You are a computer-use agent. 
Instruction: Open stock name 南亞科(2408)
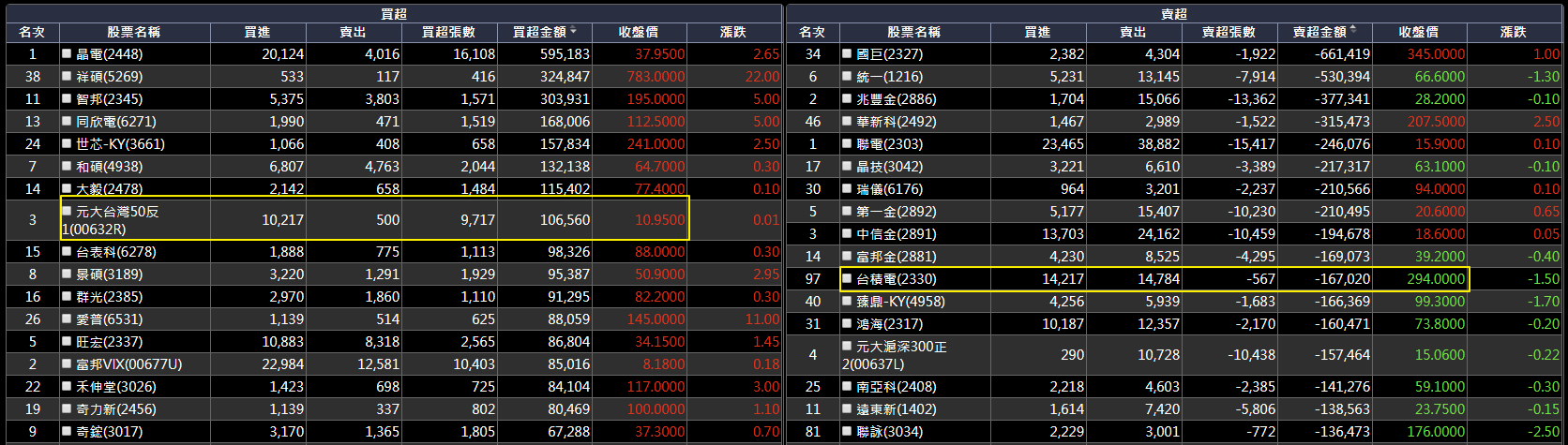[897, 387]
